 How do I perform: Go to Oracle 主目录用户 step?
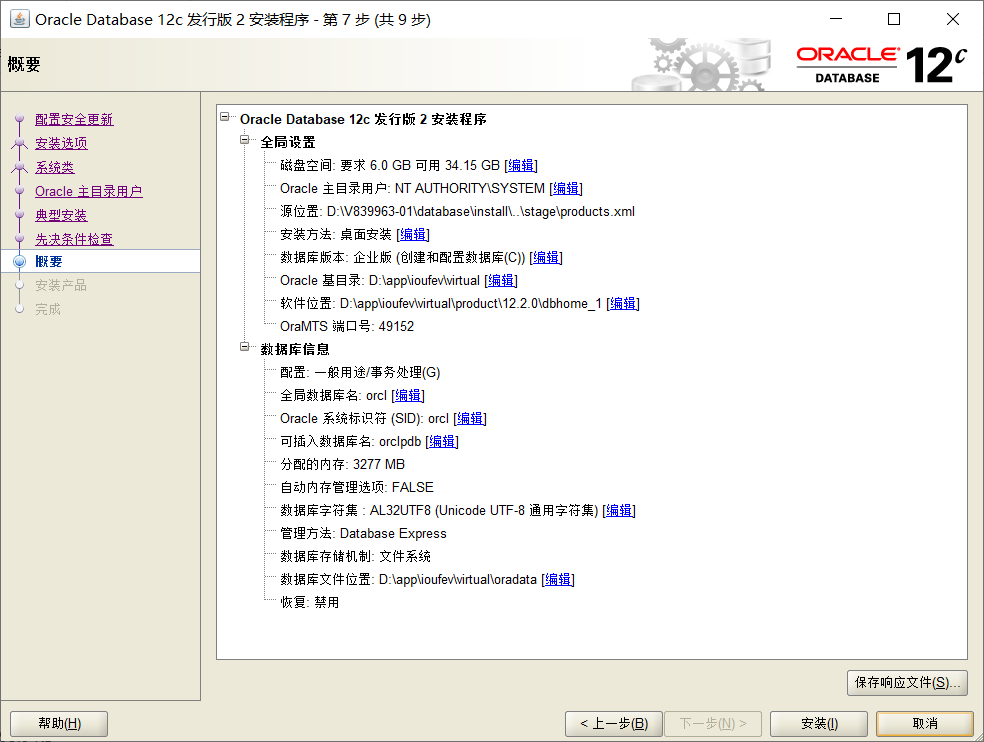[x=88, y=191]
